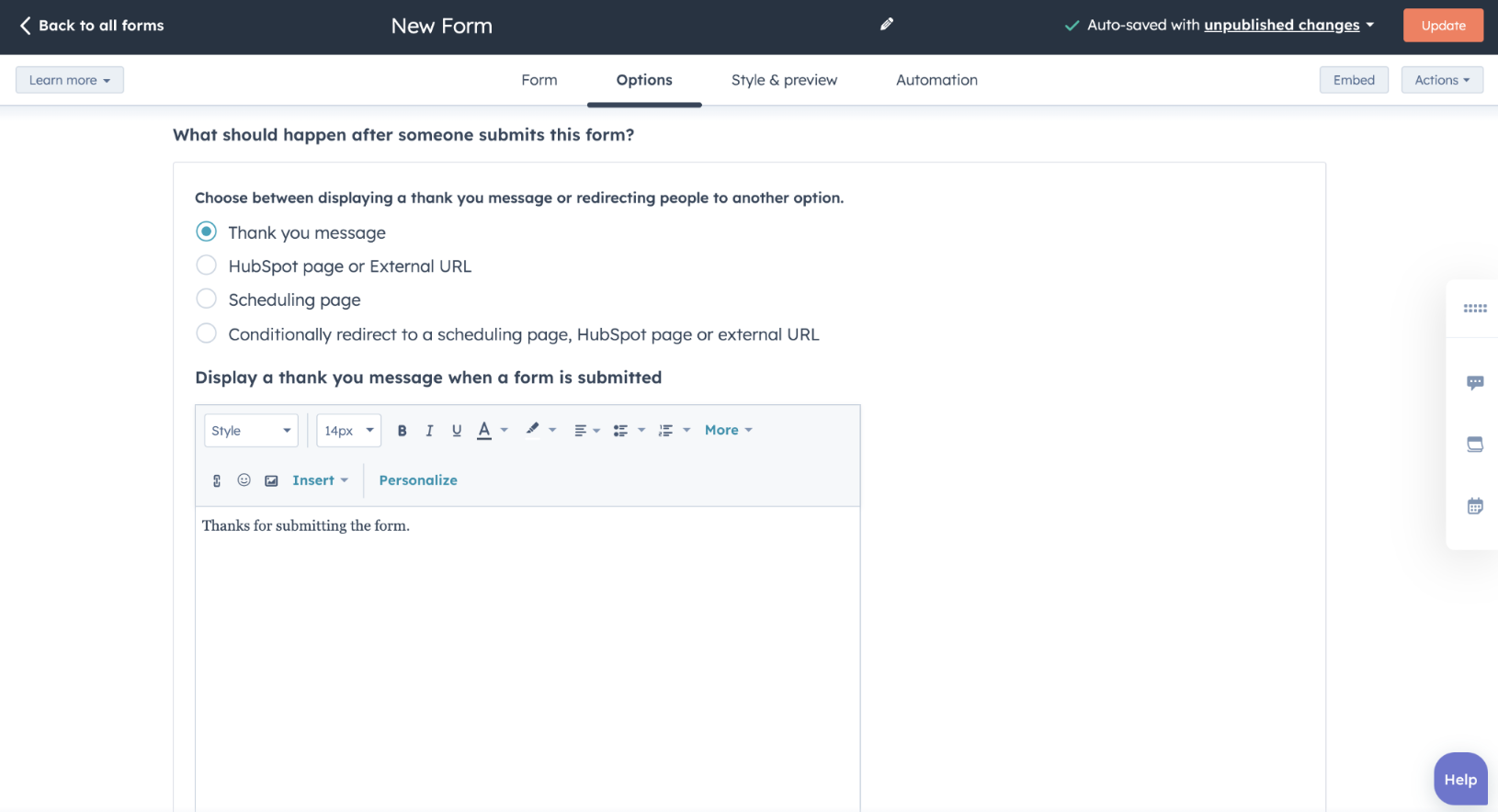This screenshot has height=812, width=1498.
Task: Click the highlight color marker icon
Action: point(532,429)
